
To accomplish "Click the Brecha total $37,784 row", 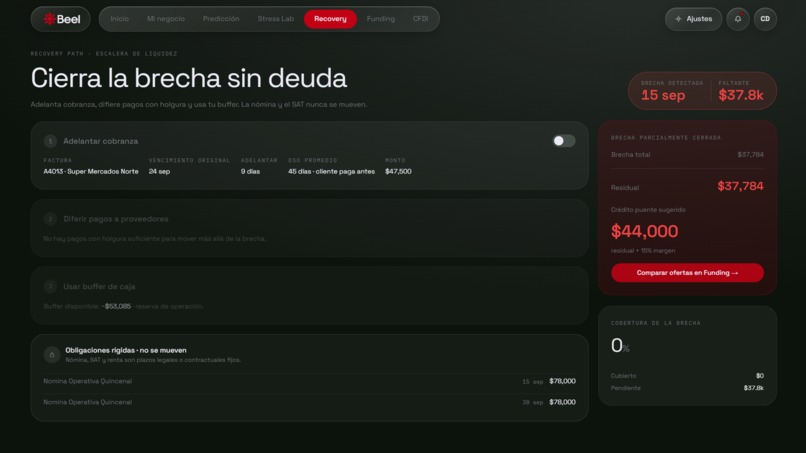I will click(x=687, y=155).
